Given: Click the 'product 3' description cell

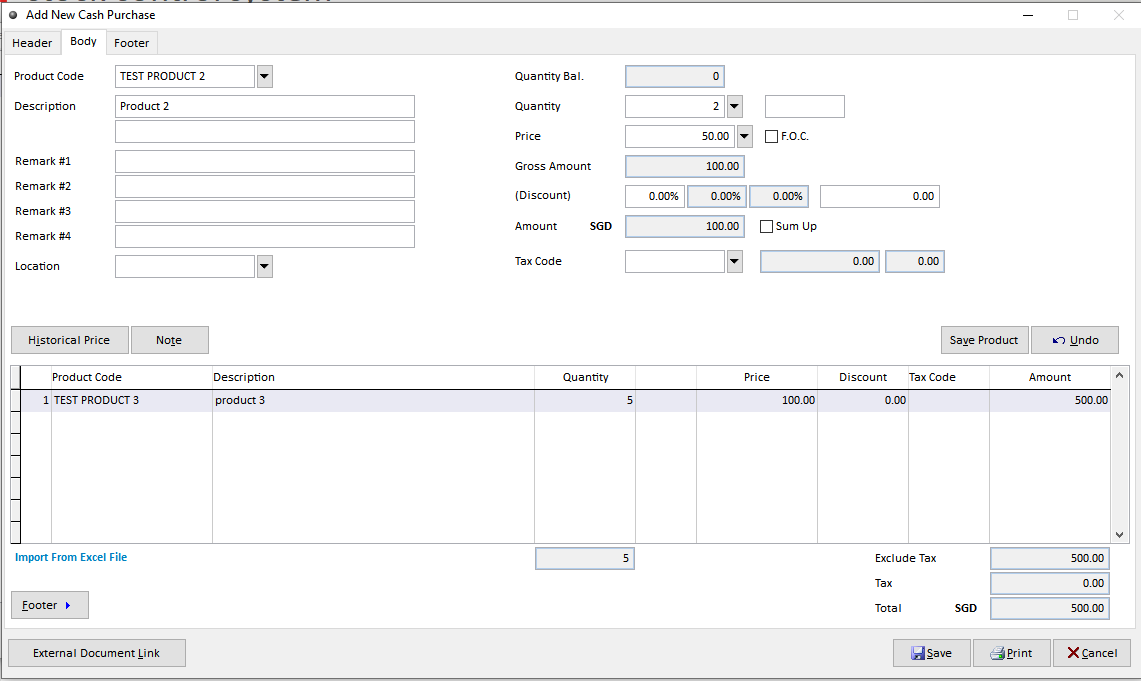Looking at the screenshot, I should tap(373, 400).
